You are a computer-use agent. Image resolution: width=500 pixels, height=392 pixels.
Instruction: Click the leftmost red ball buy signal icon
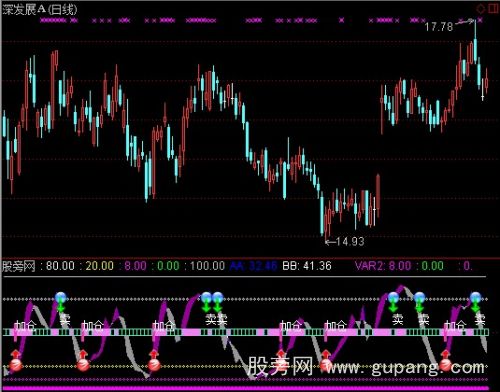coord(15,365)
